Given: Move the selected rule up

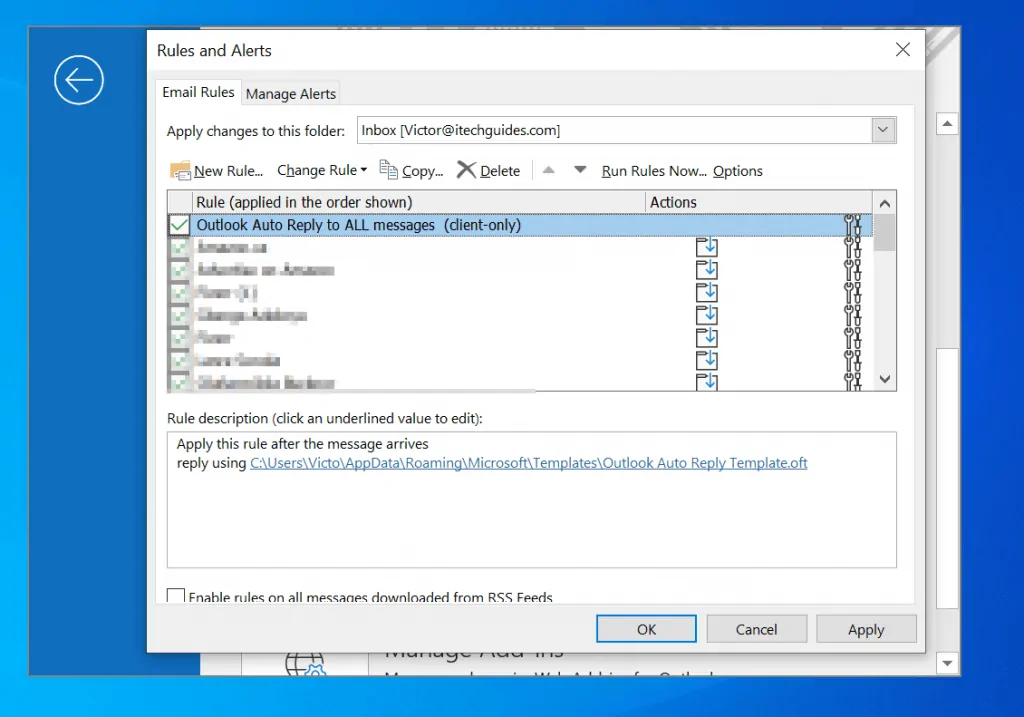Looking at the screenshot, I should (548, 170).
